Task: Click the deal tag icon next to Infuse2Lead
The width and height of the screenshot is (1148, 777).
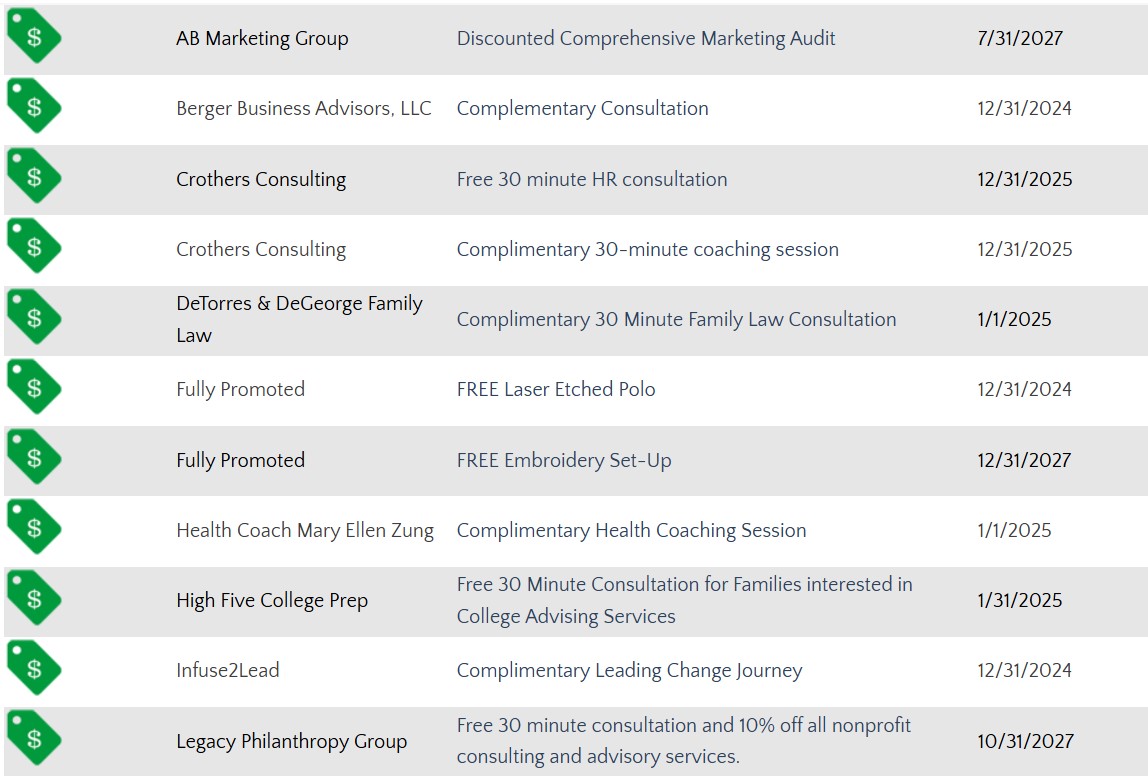Action: pos(34,667)
